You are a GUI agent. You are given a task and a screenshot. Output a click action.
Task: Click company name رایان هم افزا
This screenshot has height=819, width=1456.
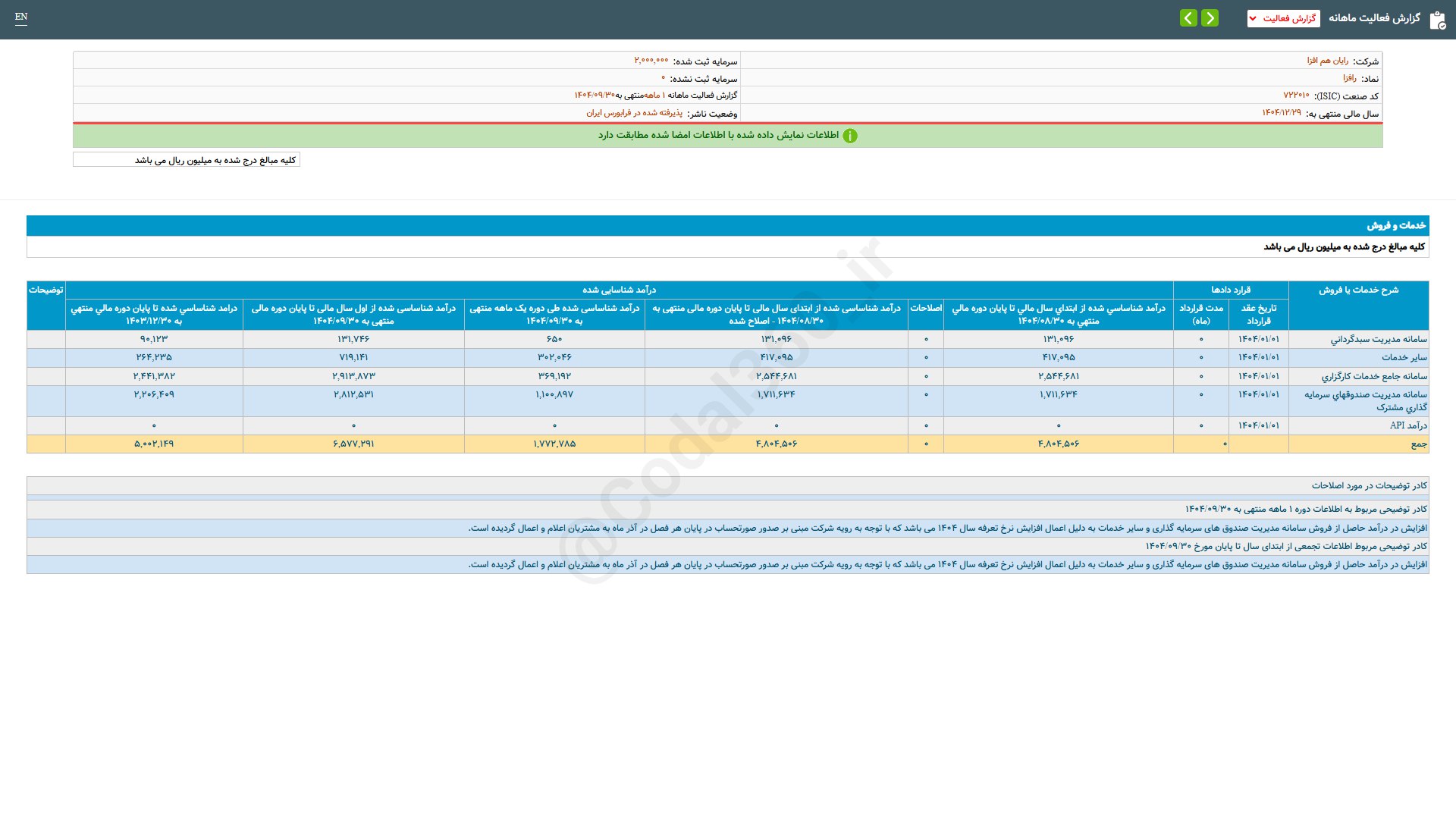pos(1327,61)
